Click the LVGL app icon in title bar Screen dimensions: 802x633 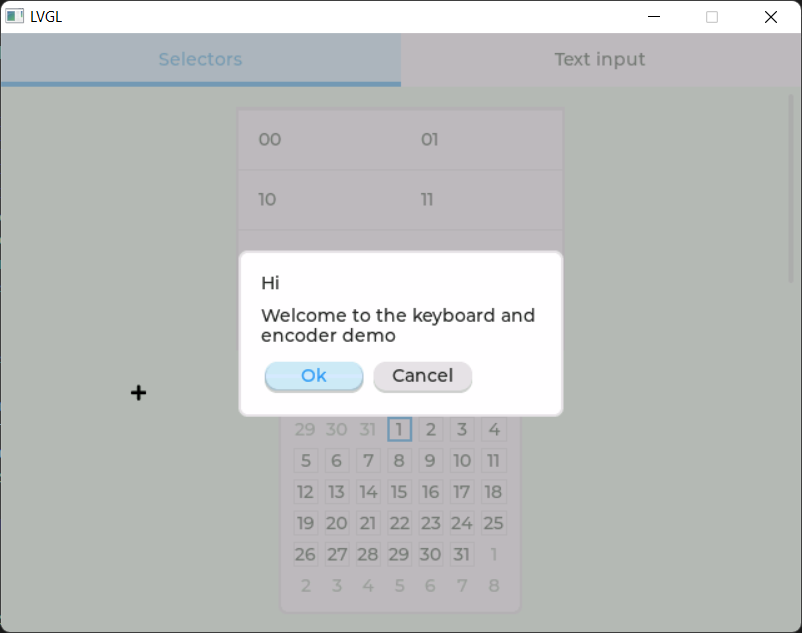click(14, 16)
